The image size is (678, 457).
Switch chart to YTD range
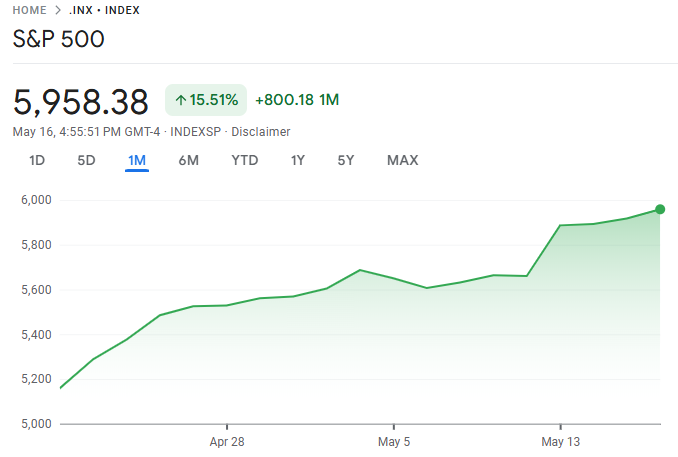point(245,160)
